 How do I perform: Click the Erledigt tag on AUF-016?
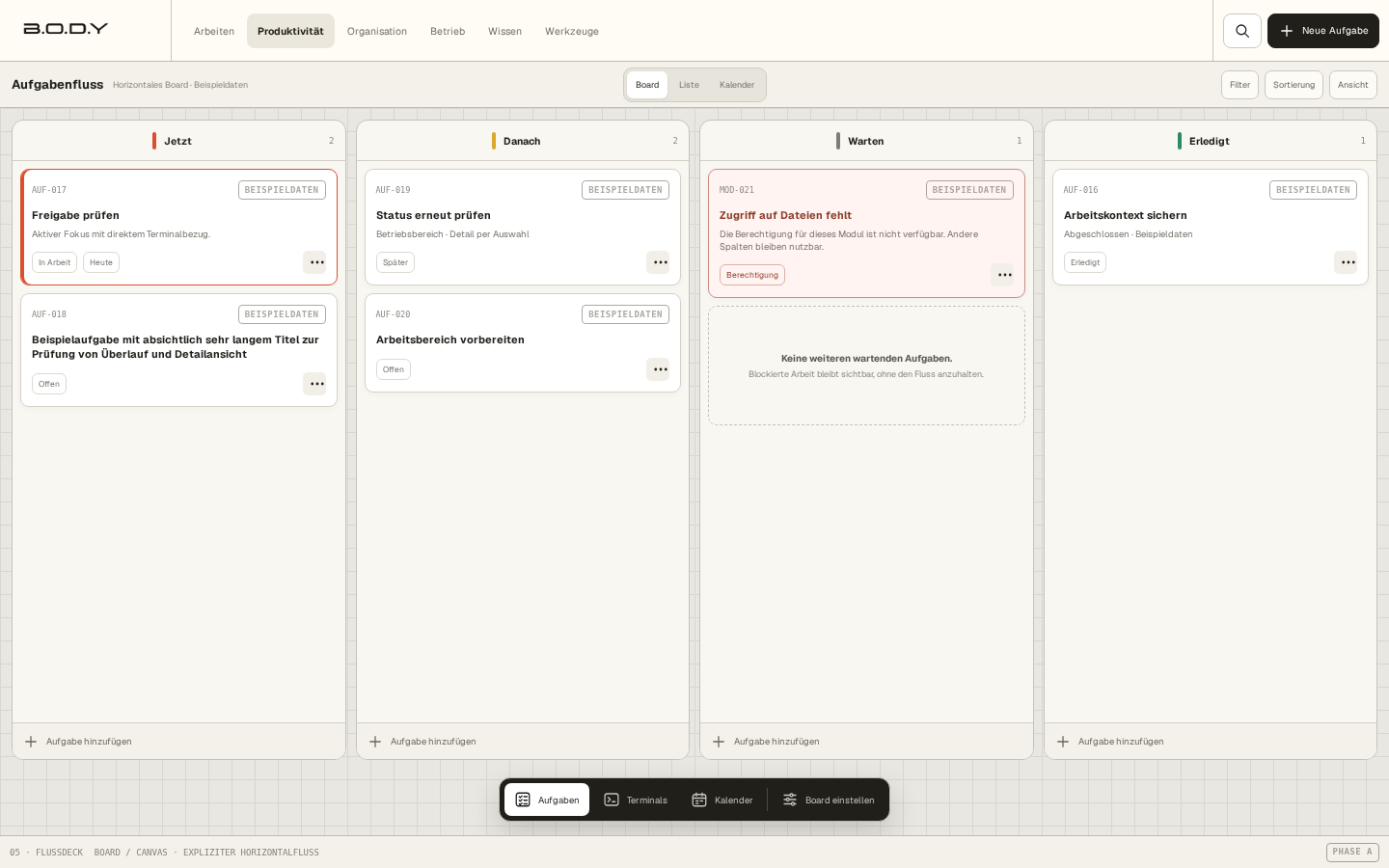coord(1085,262)
